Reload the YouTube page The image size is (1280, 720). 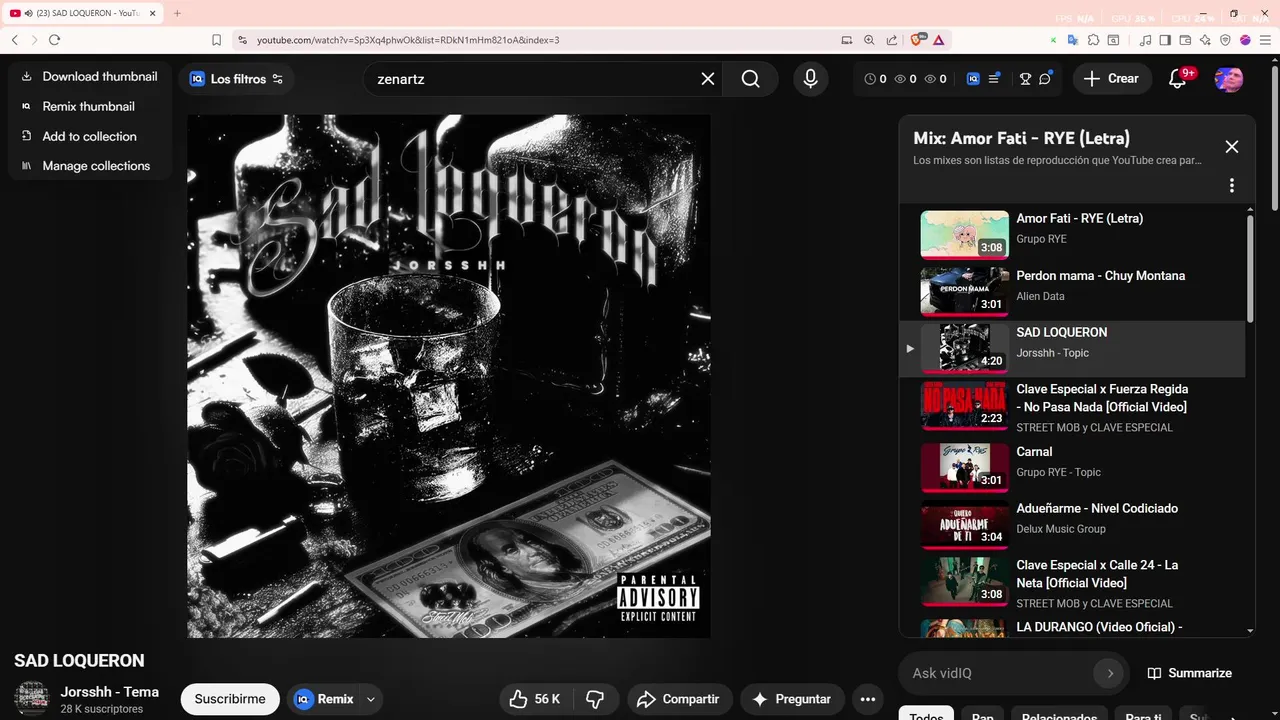[x=54, y=40]
